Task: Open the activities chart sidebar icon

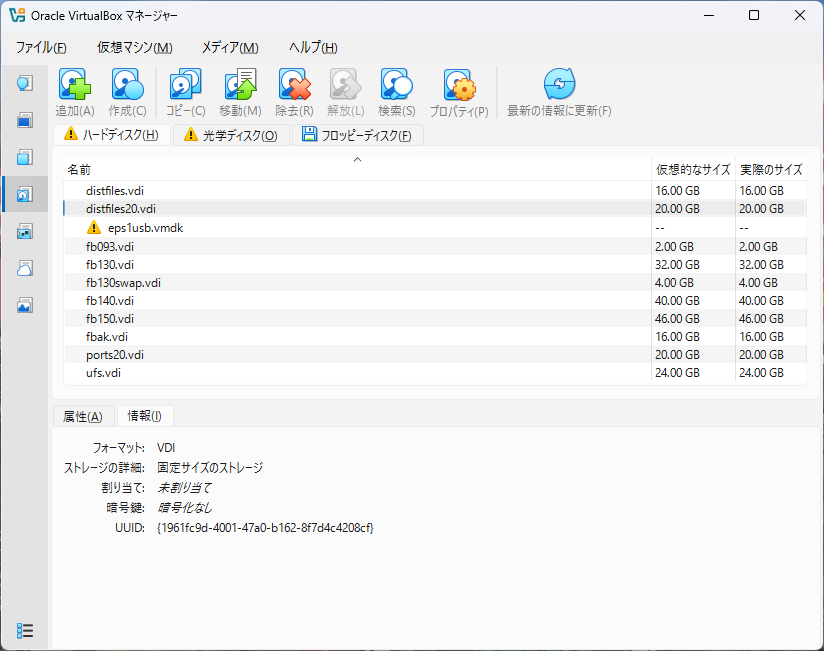Action: (x=25, y=305)
